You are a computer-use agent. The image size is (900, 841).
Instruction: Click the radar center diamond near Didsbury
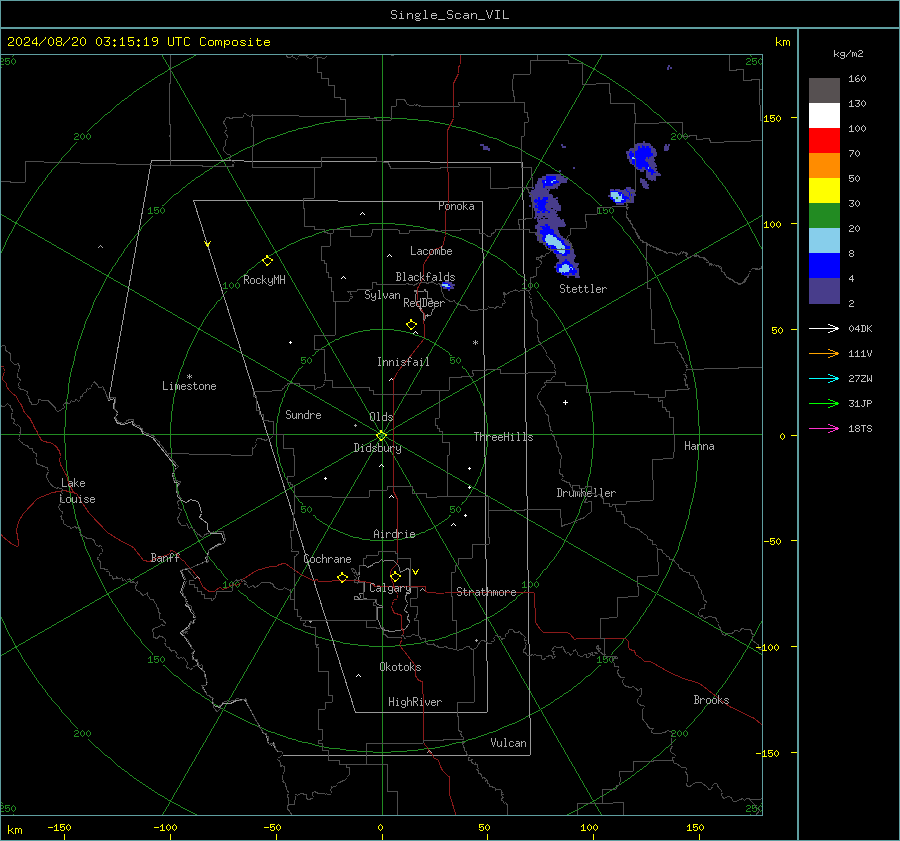click(381, 436)
